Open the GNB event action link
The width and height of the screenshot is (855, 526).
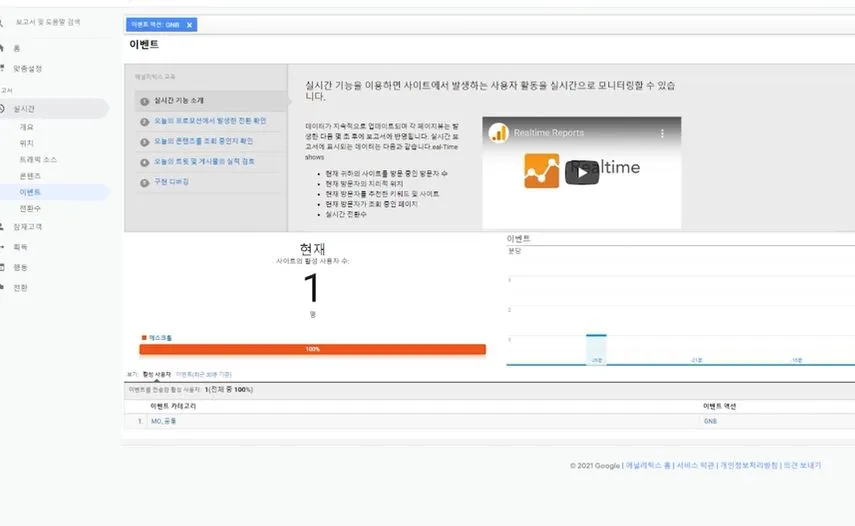click(x=711, y=421)
